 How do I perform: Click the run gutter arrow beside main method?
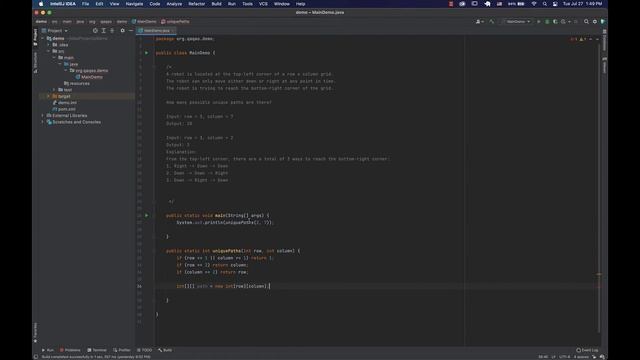(147, 215)
